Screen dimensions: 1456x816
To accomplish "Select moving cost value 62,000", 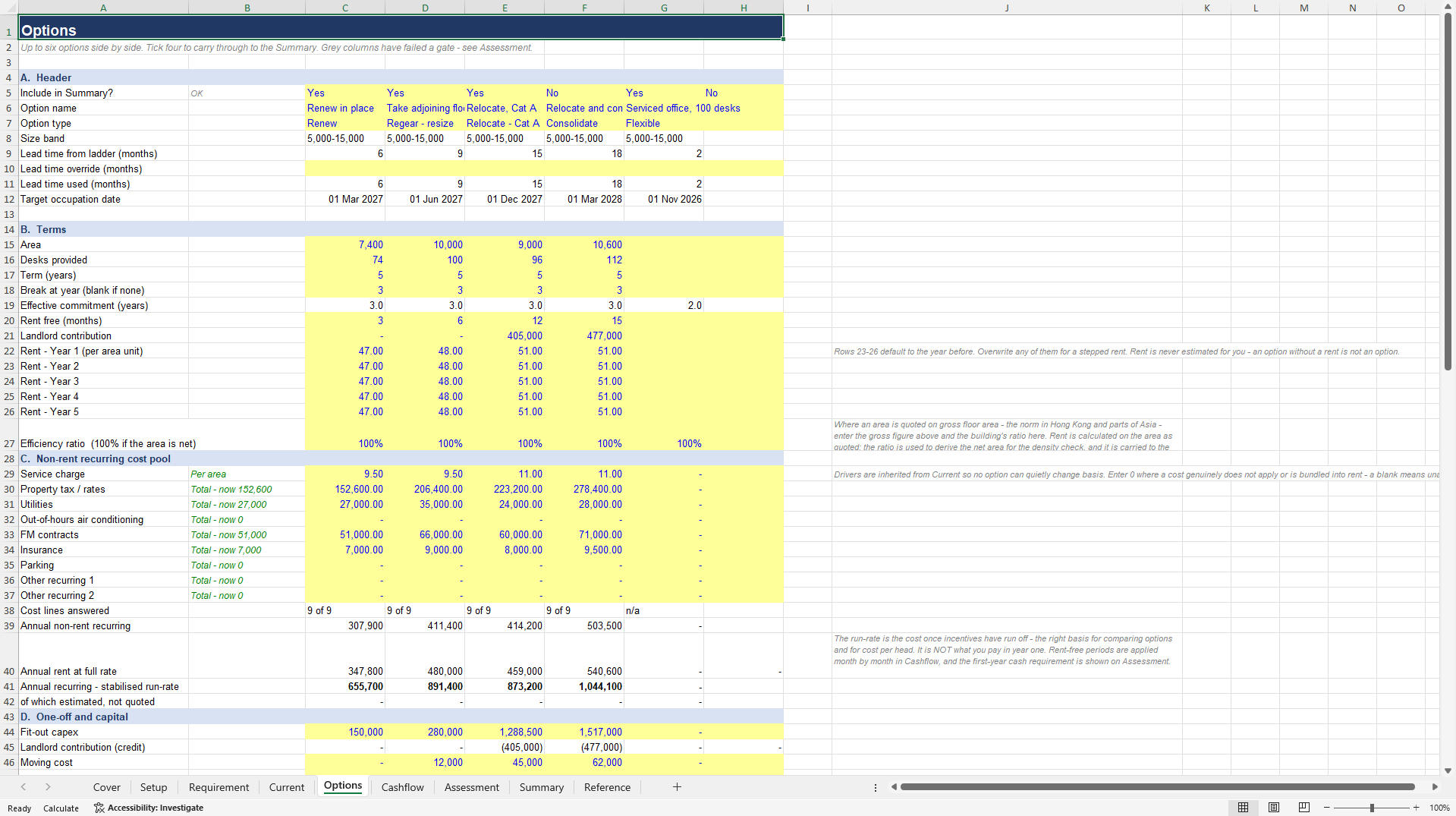I will click(584, 762).
